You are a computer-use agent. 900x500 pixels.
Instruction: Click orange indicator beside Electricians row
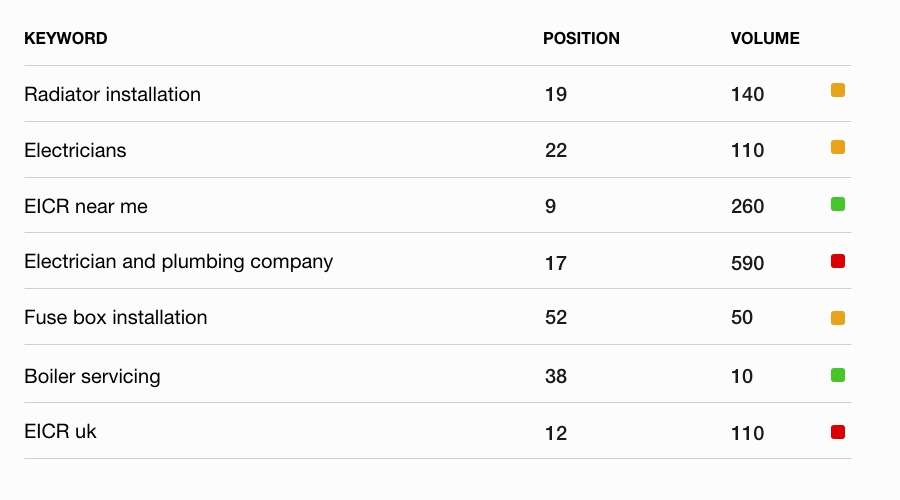click(837, 147)
